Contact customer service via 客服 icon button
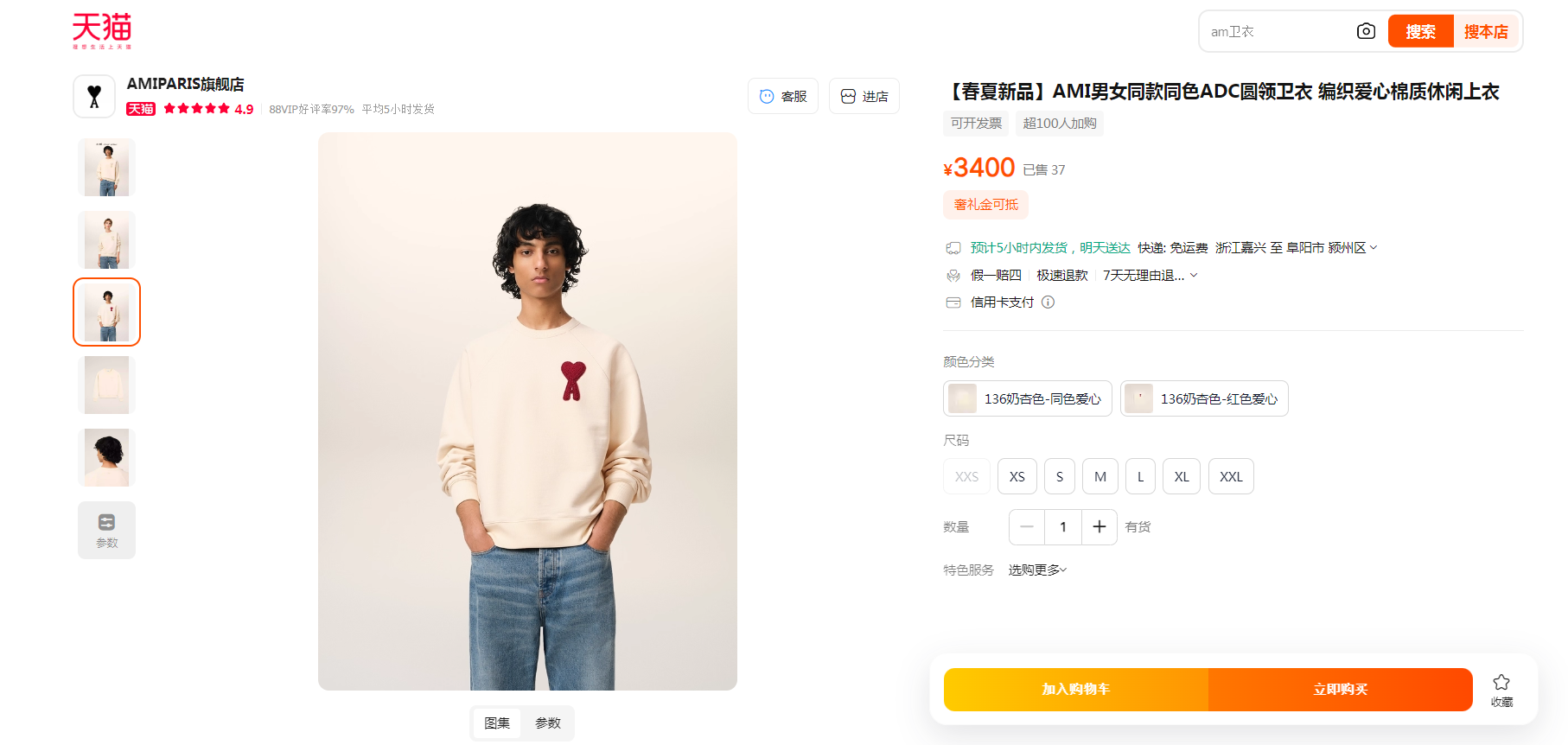Image resolution: width=1568 pixels, height=745 pixels. pos(782,96)
